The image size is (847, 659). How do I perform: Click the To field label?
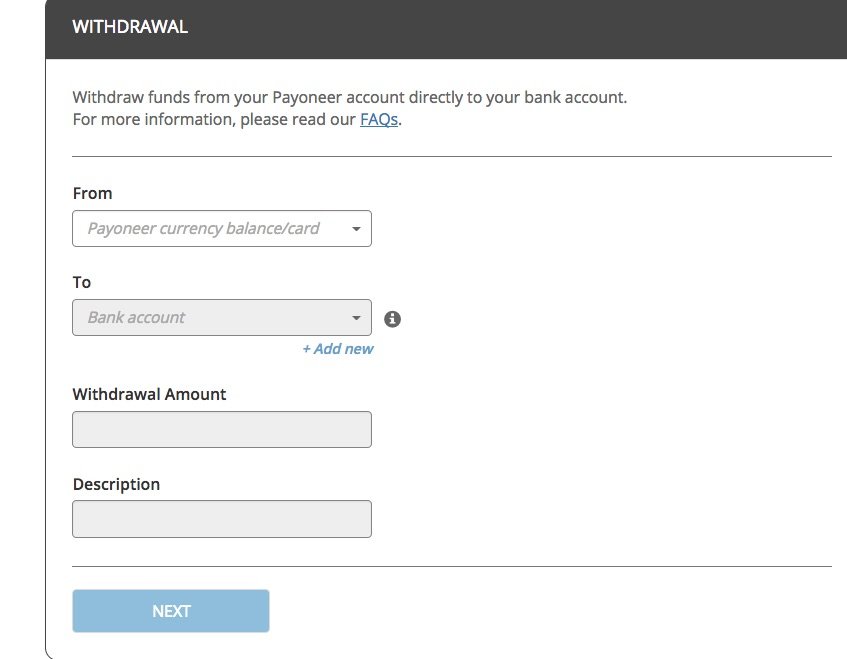tap(82, 283)
